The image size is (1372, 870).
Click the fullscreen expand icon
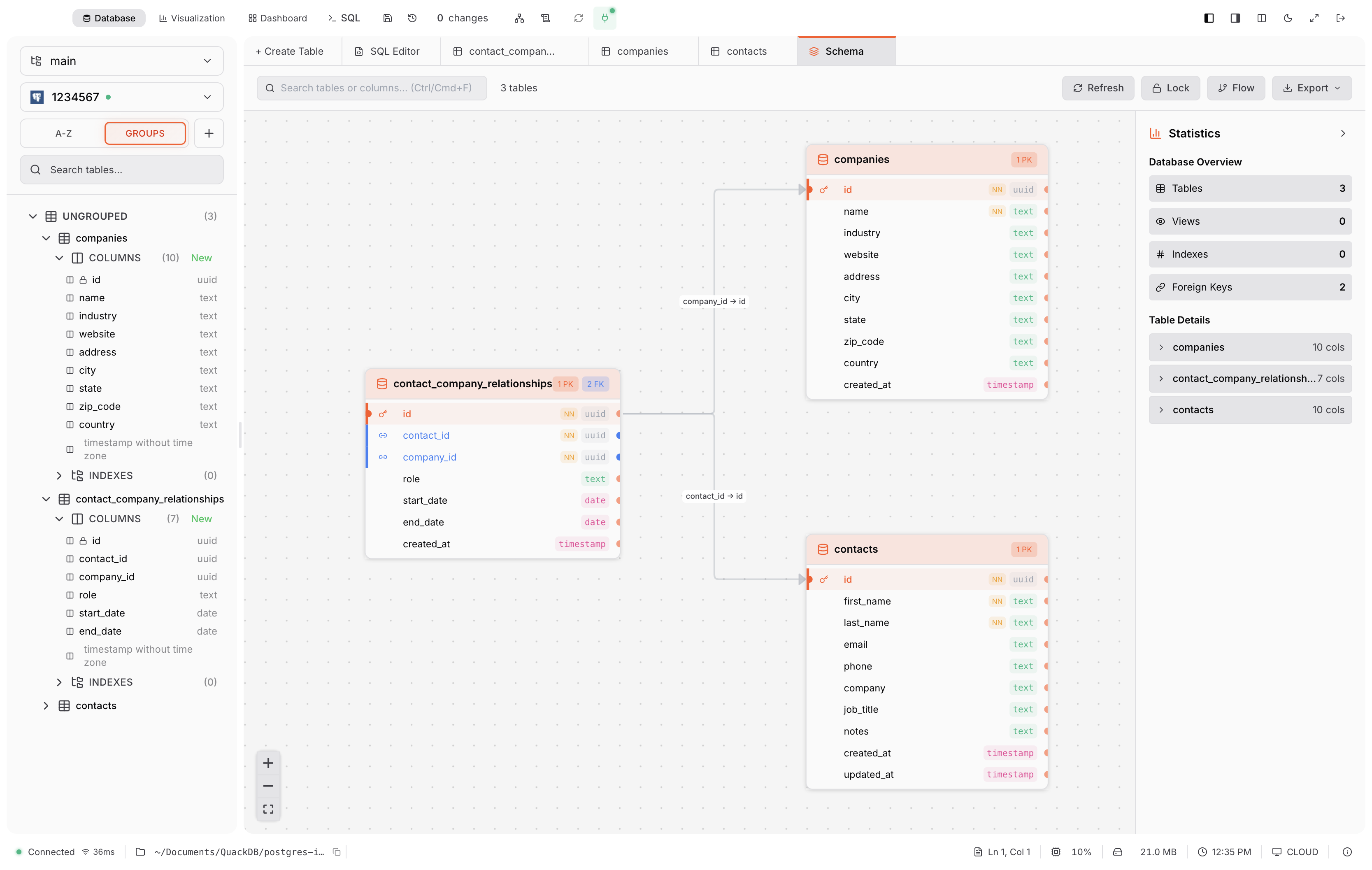pyautogui.click(x=1314, y=18)
